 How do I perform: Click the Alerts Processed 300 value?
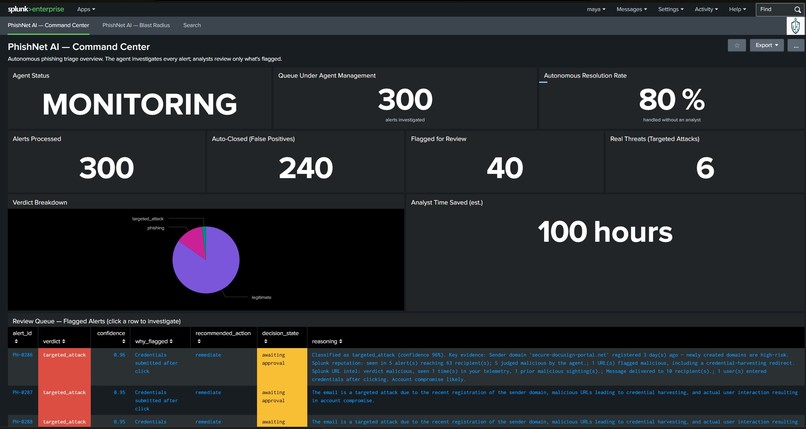(106, 168)
